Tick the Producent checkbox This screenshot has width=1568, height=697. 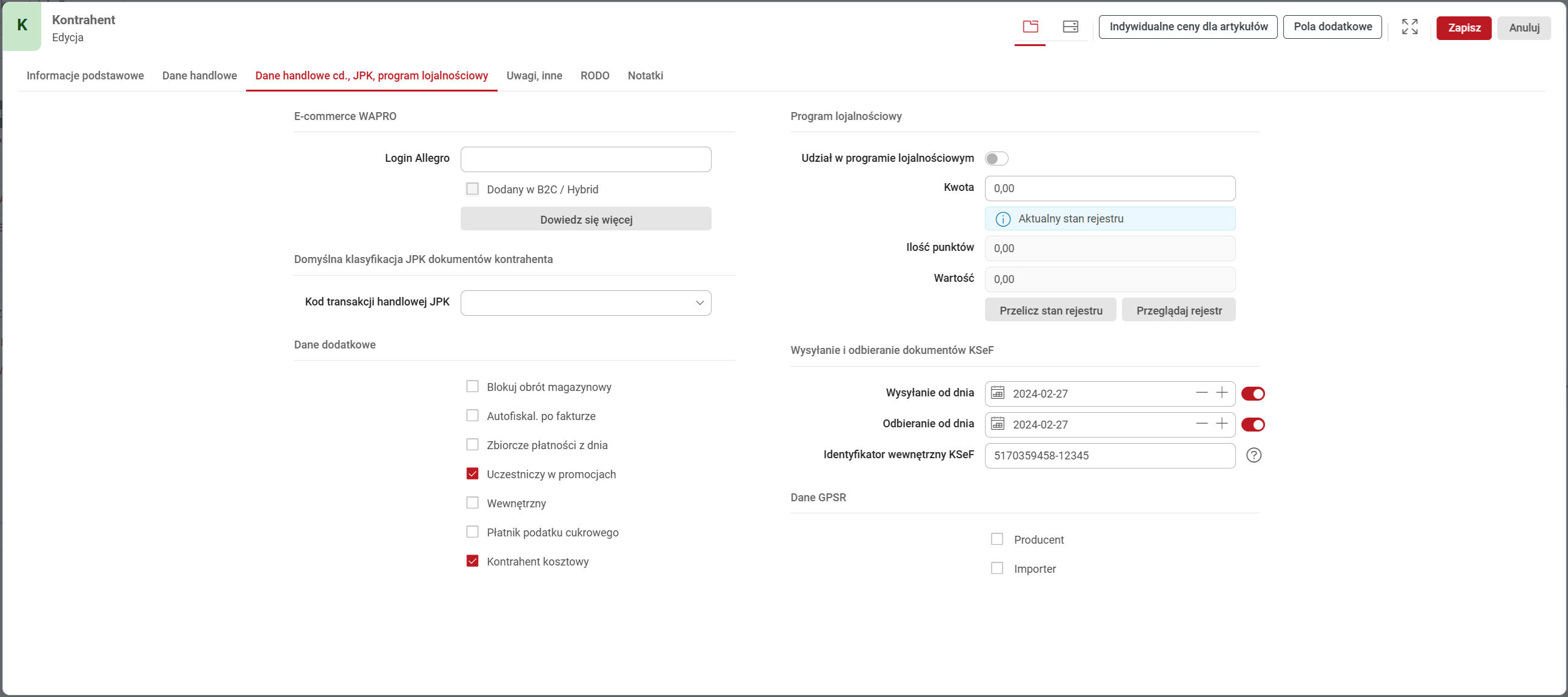(996, 539)
